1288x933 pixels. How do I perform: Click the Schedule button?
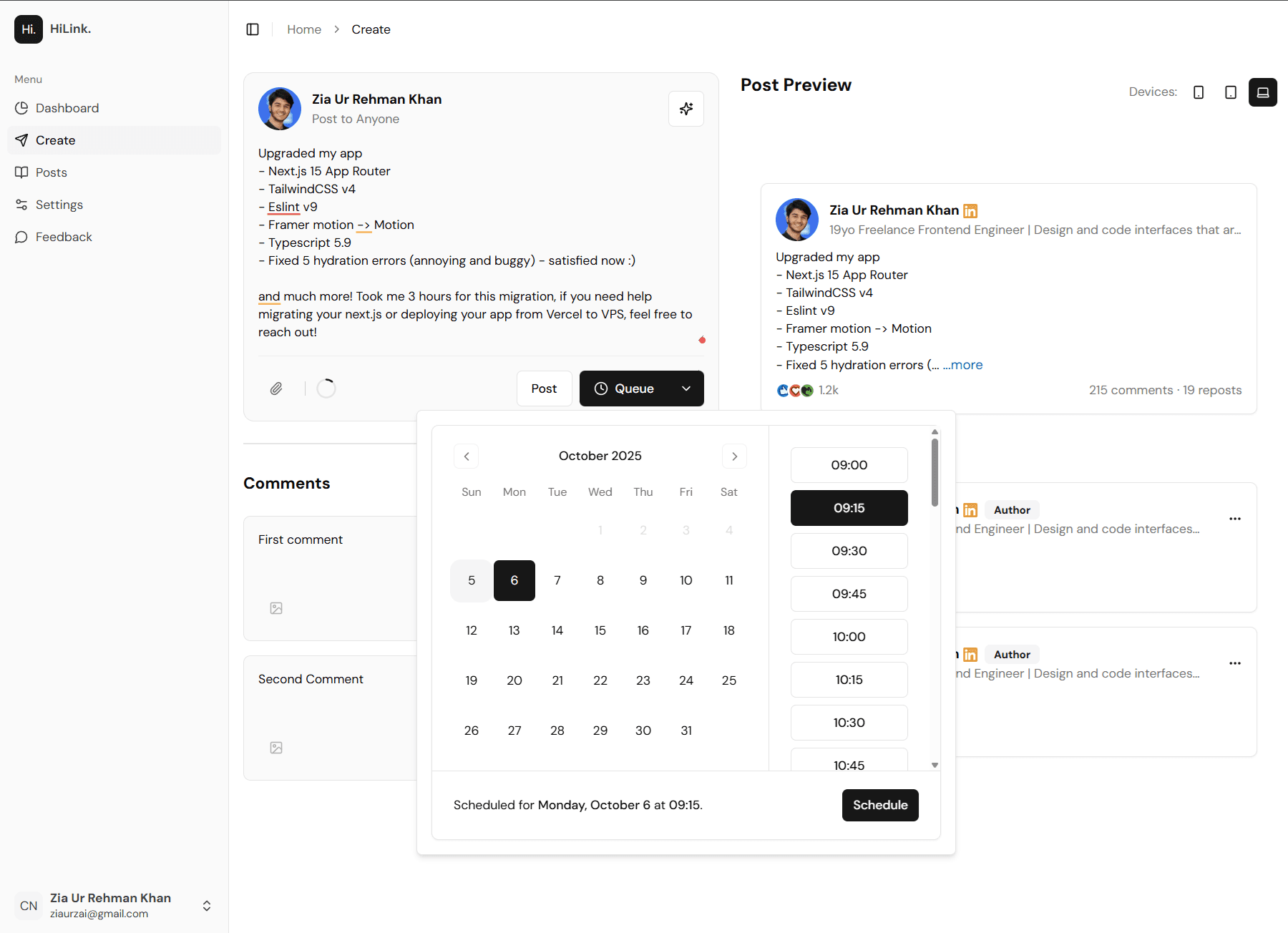pos(879,805)
